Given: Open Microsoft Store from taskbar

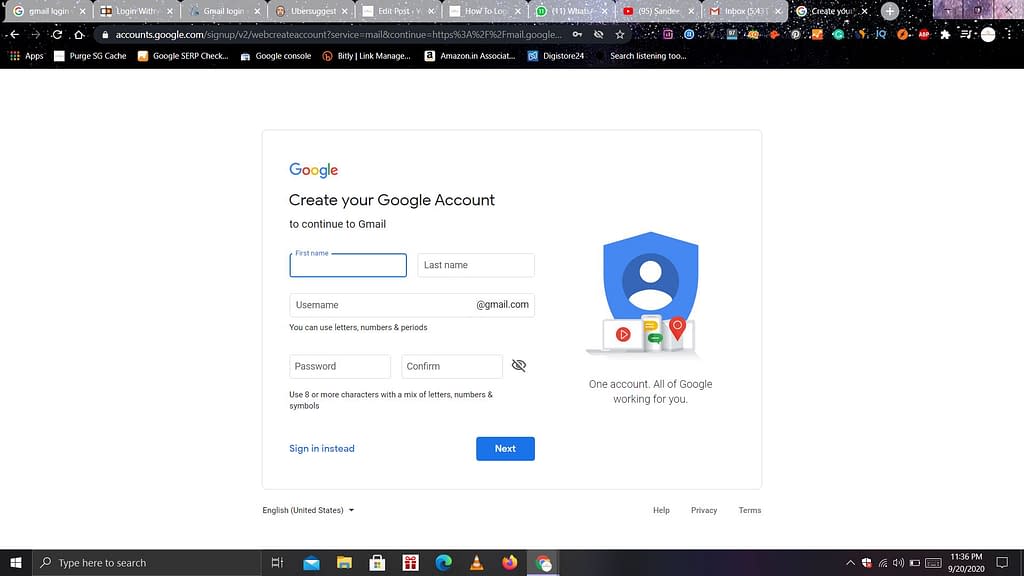Looking at the screenshot, I should point(377,562).
